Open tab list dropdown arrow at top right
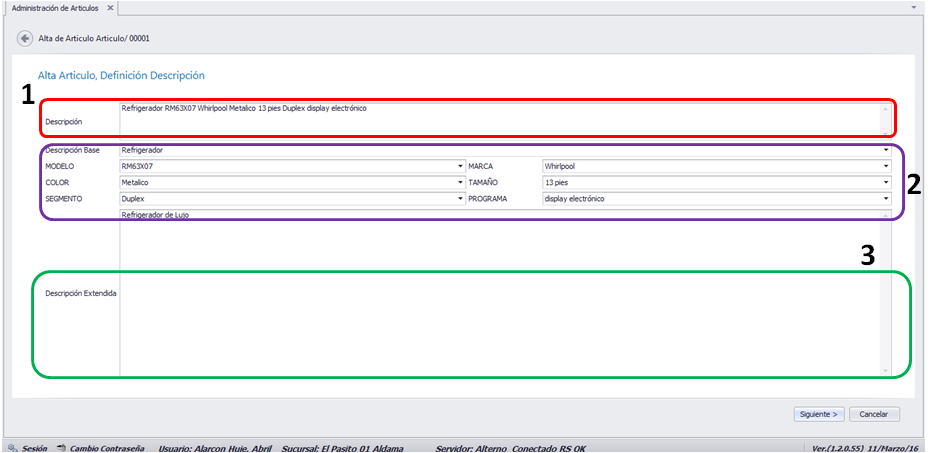The image size is (942, 453). pos(914,8)
